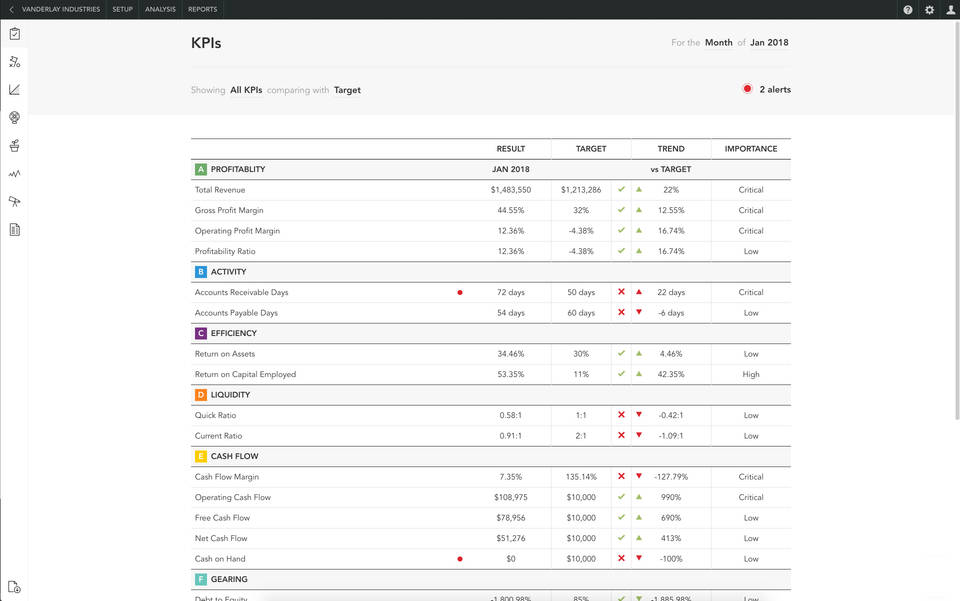Select the radar chart sidebar icon
The width and height of the screenshot is (960, 601).
click(14, 117)
